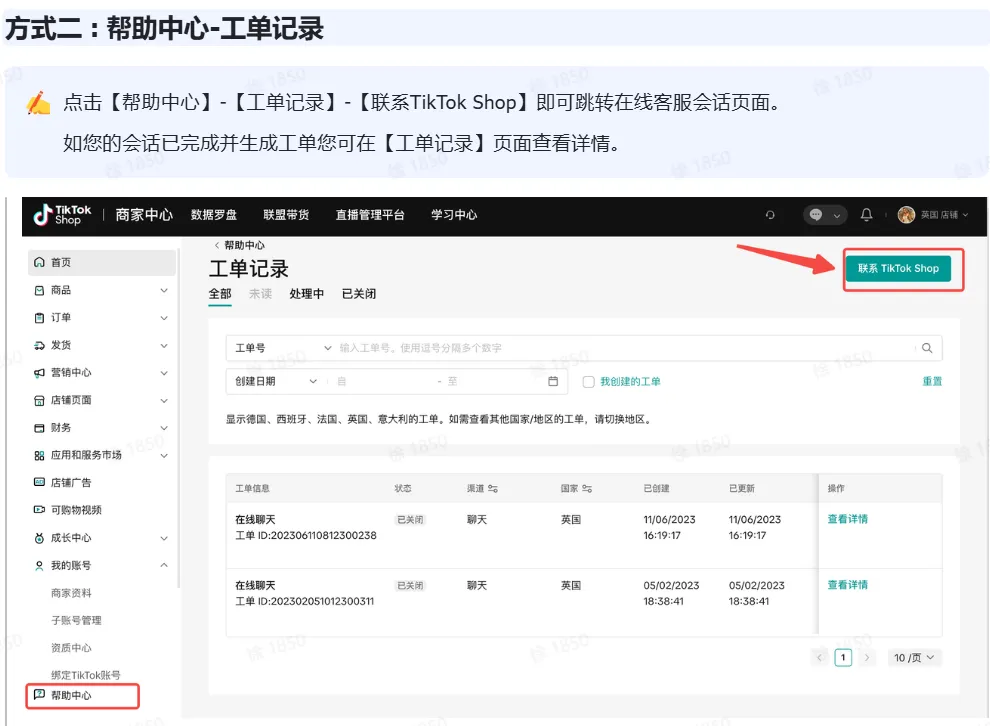Open the chat bubble icon in header
The height and width of the screenshot is (726, 990).
pyautogui.click(x=816, y=215)
